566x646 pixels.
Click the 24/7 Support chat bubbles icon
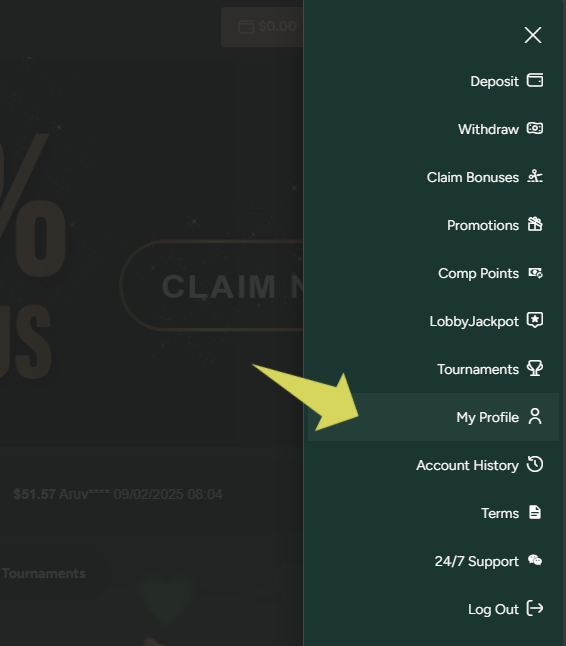click(535, 560)
